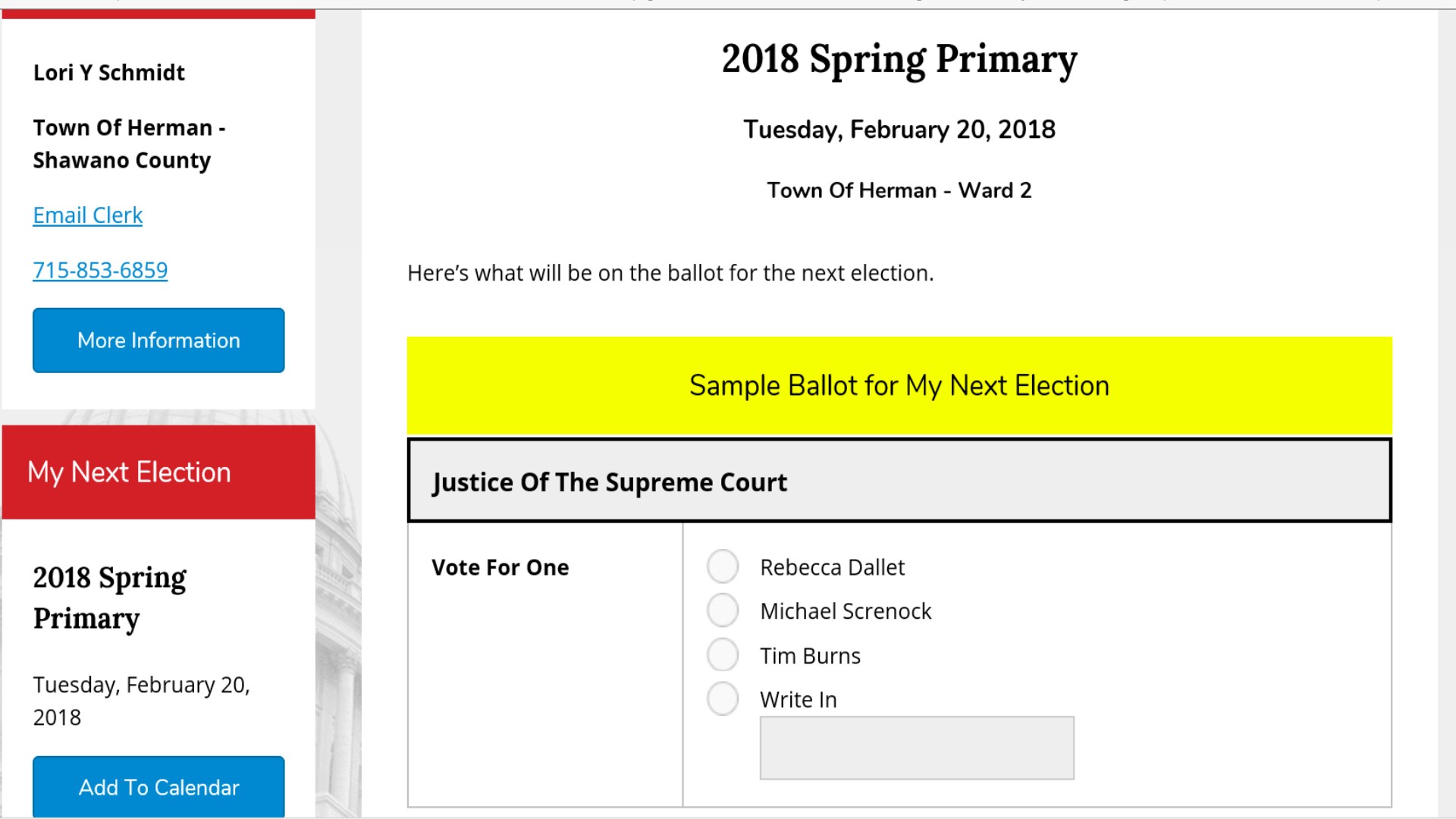This screenshot has width=1456, height=819.
Task: Click the clerk name Lori Y Schmidt
Action: click(108, 73)
